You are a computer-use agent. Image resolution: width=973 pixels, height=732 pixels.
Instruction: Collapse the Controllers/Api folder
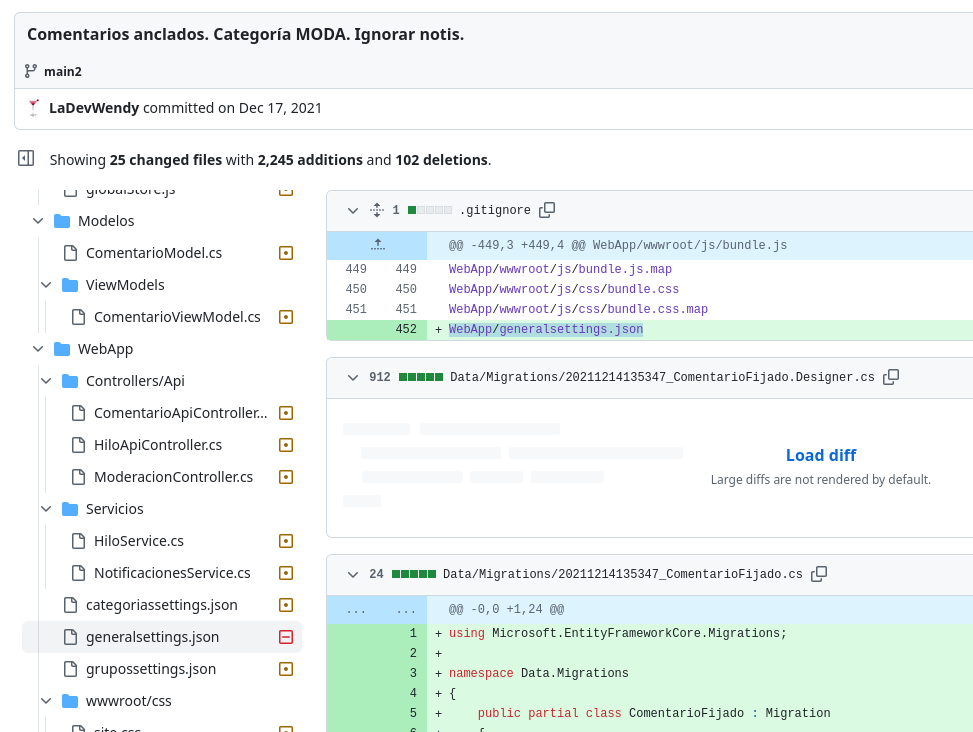pyautogui.click(x=46, y=381)
